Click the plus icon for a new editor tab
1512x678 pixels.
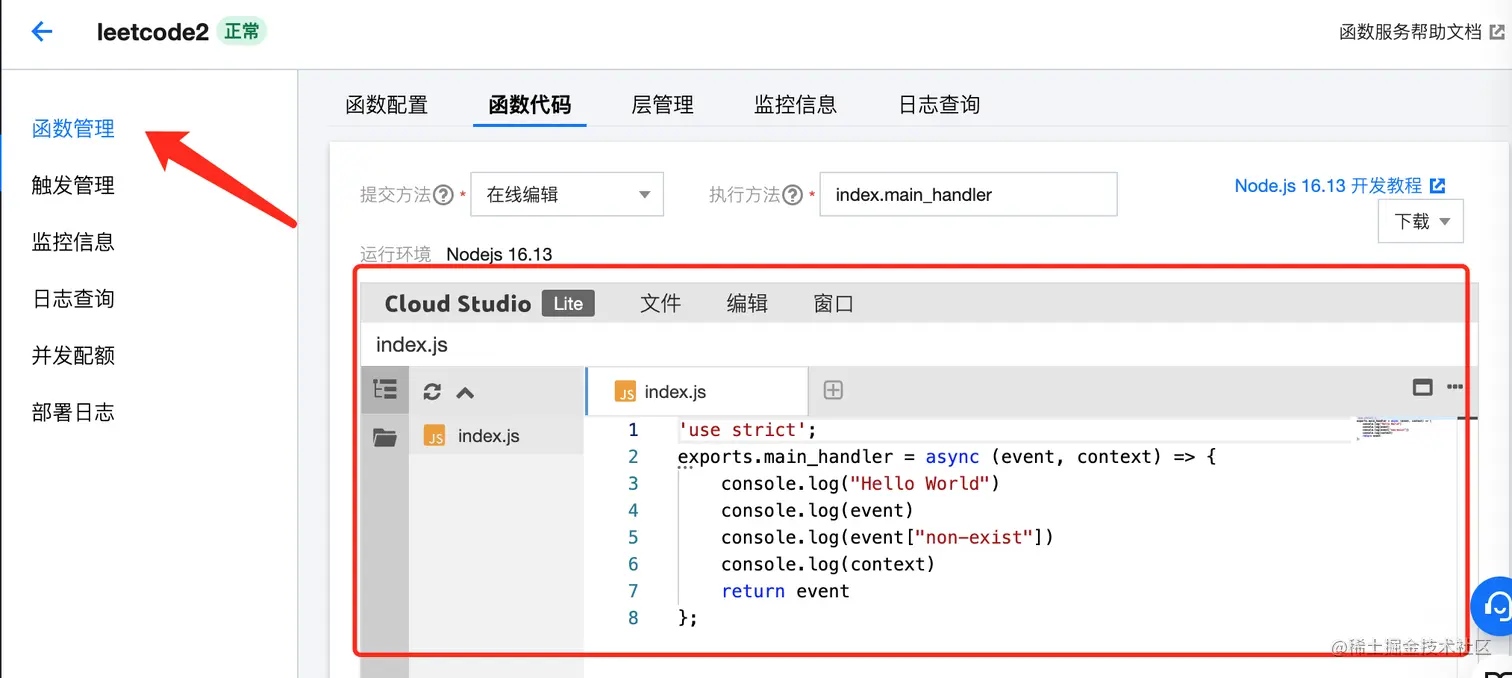click(x=833, y=391)
